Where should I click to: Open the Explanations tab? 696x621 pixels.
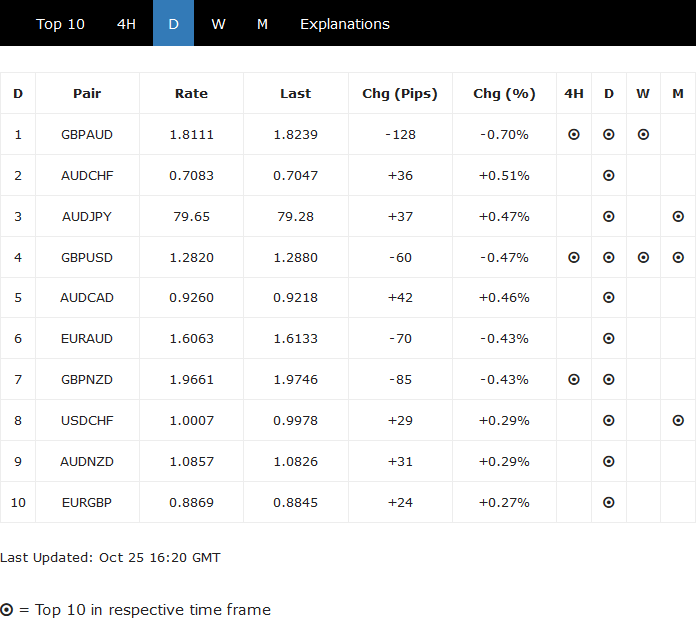pos(345,24)
